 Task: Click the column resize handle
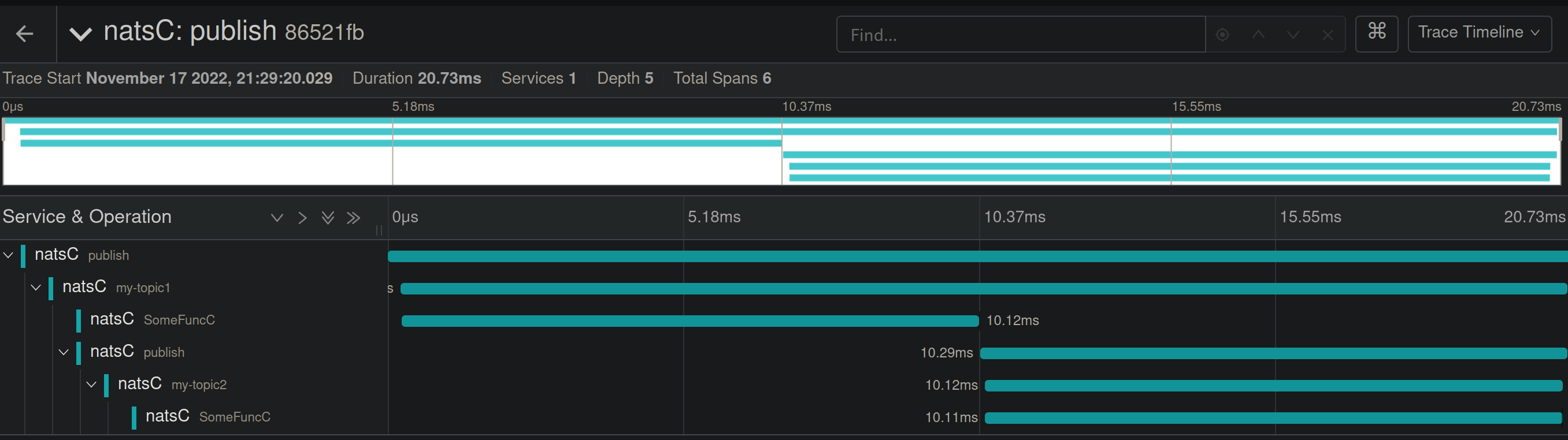click(x=379, y=230)
